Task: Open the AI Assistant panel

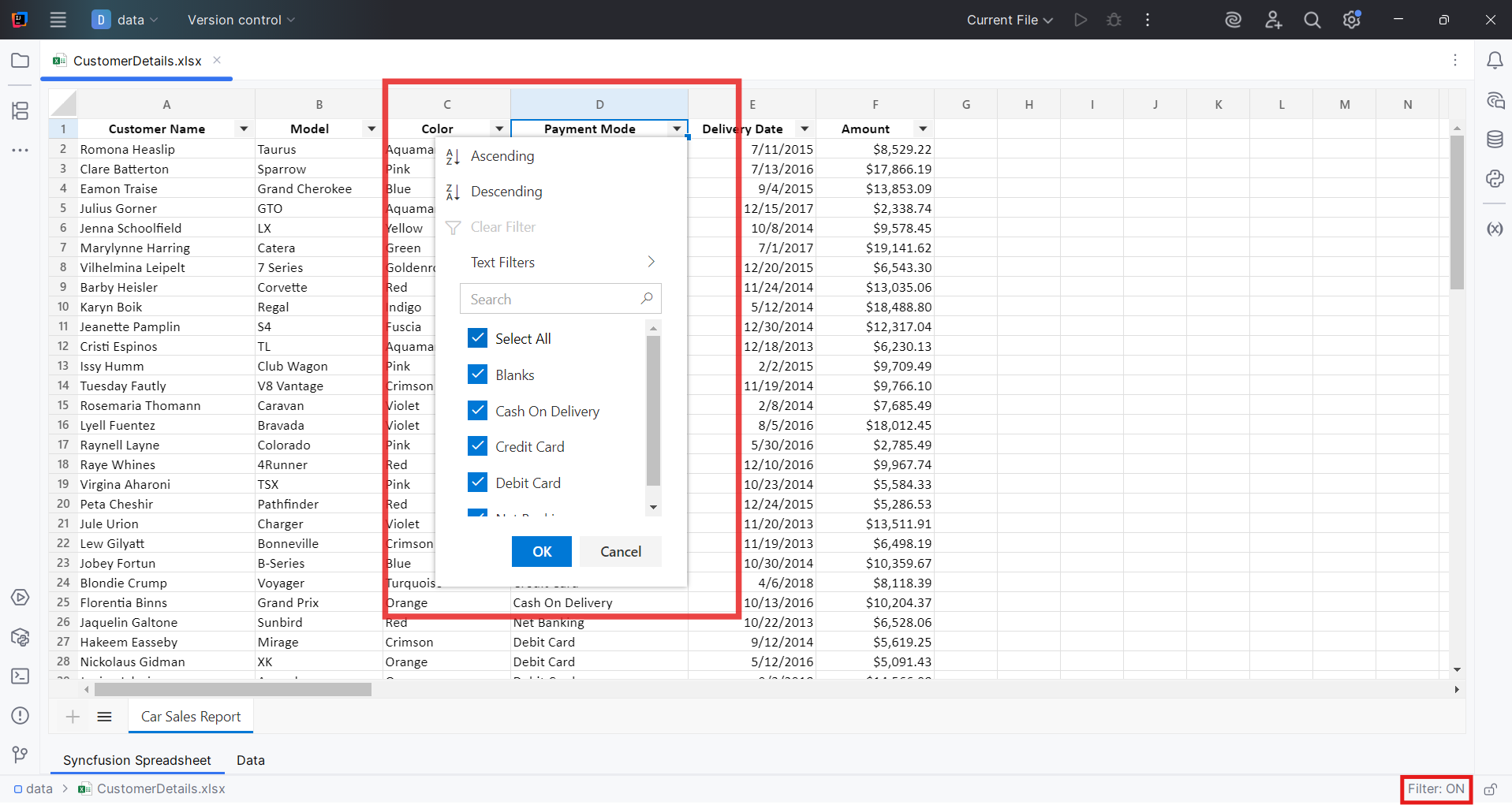Action: tap(1495, 100)
